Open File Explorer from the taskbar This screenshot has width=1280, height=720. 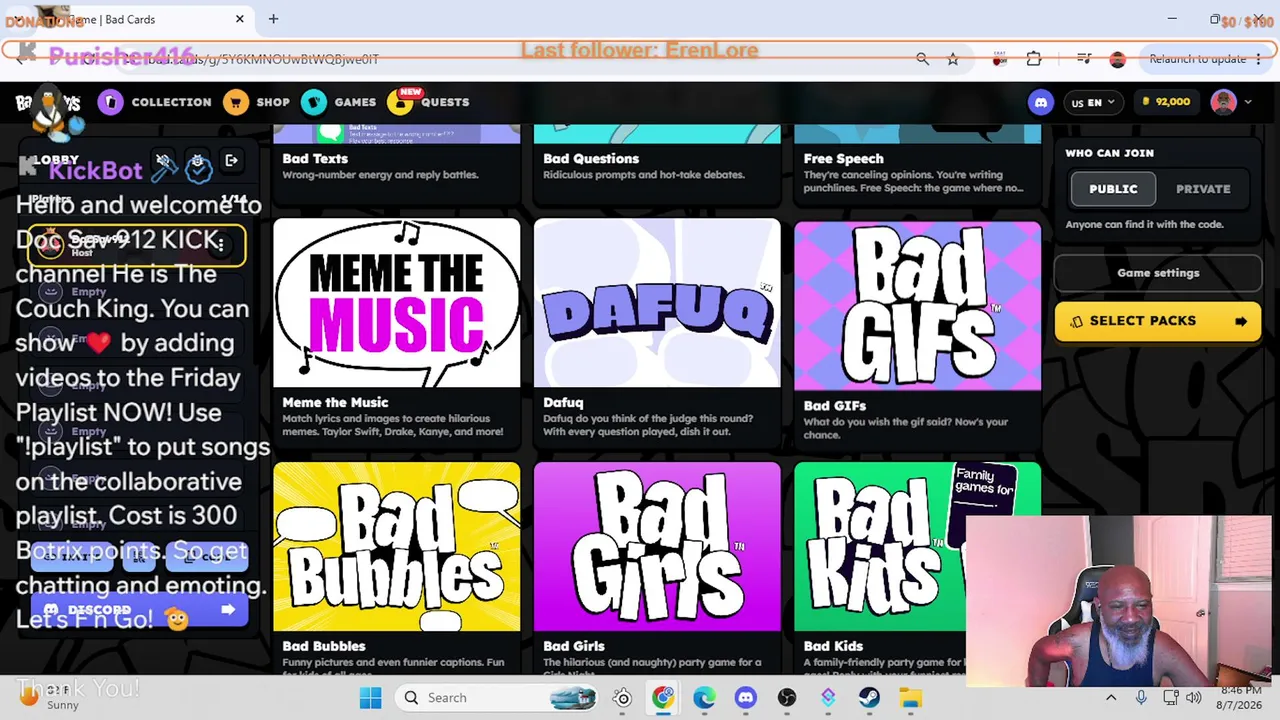click(910, 698)
